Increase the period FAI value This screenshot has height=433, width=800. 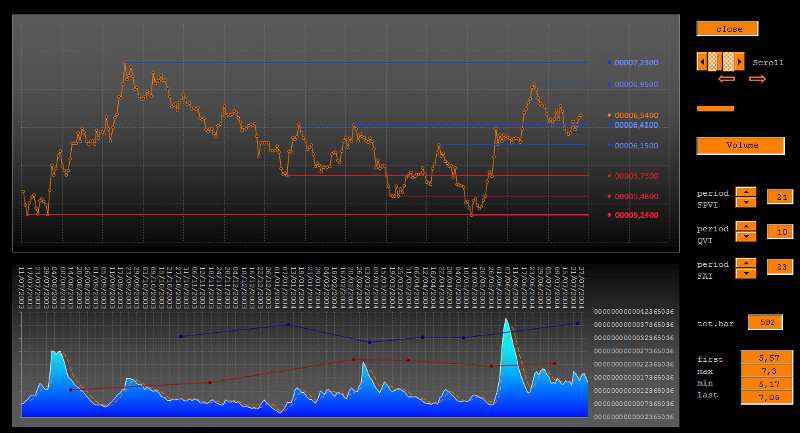(745, 262)
